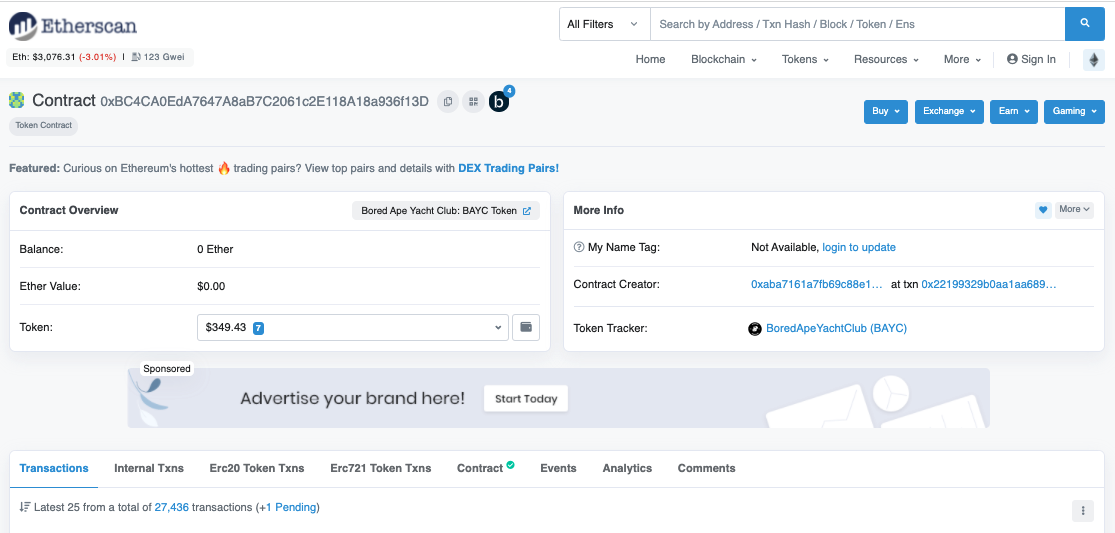Open contract creator address 0xaba7161a7fb69c88e1…
This screenshot has height=533, width=1115.
pyautogui.click(x=816, y=284)
